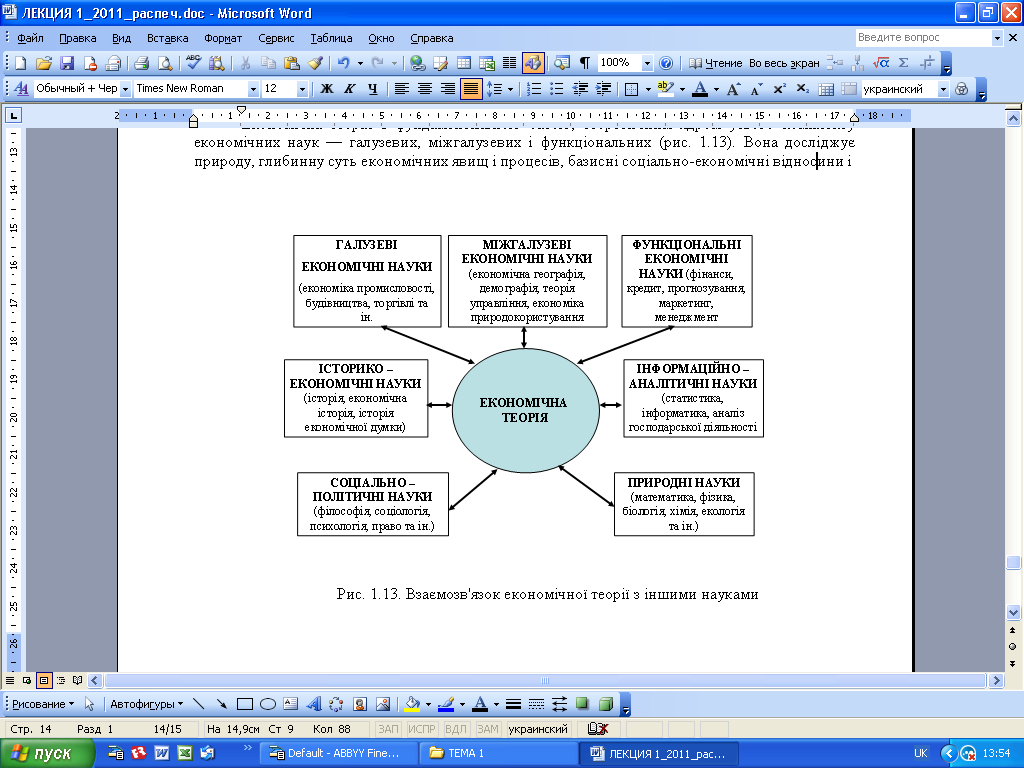Viewport: 1024px width, 768px height.
Task: Toggle show paragraph marks ¶
Action: tap(584, 63)
